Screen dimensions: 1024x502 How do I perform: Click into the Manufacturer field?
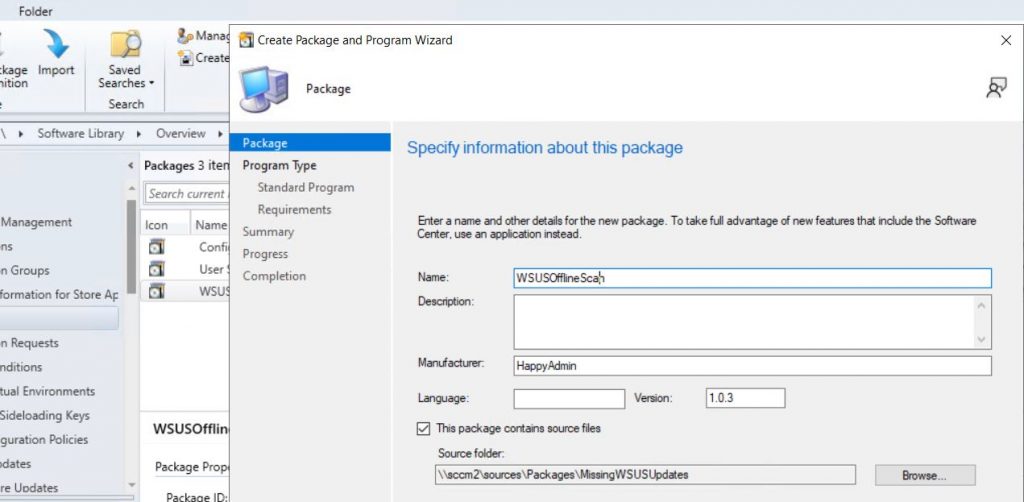click(x=752, y=366)
